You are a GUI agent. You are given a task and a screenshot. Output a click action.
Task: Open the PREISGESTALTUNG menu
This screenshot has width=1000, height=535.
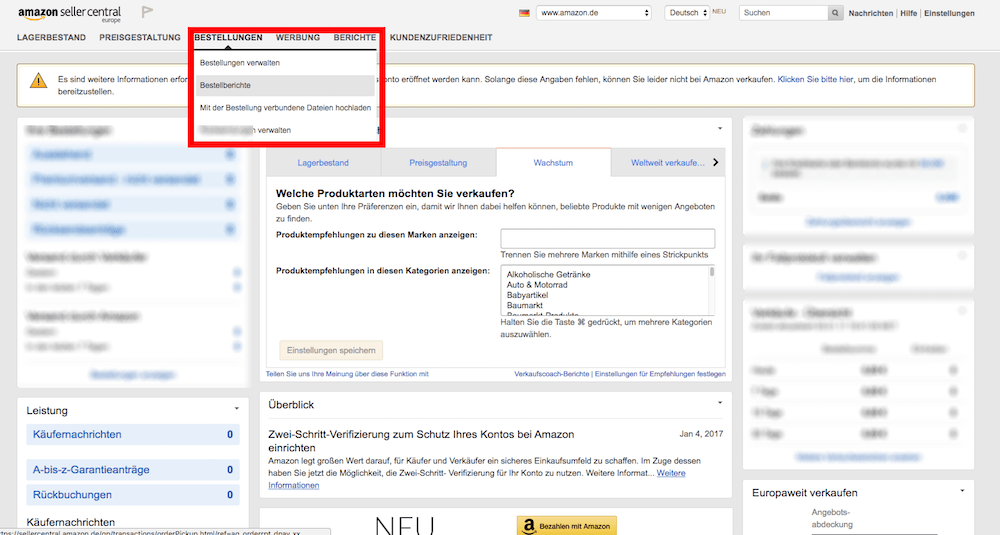pos(140,38)
